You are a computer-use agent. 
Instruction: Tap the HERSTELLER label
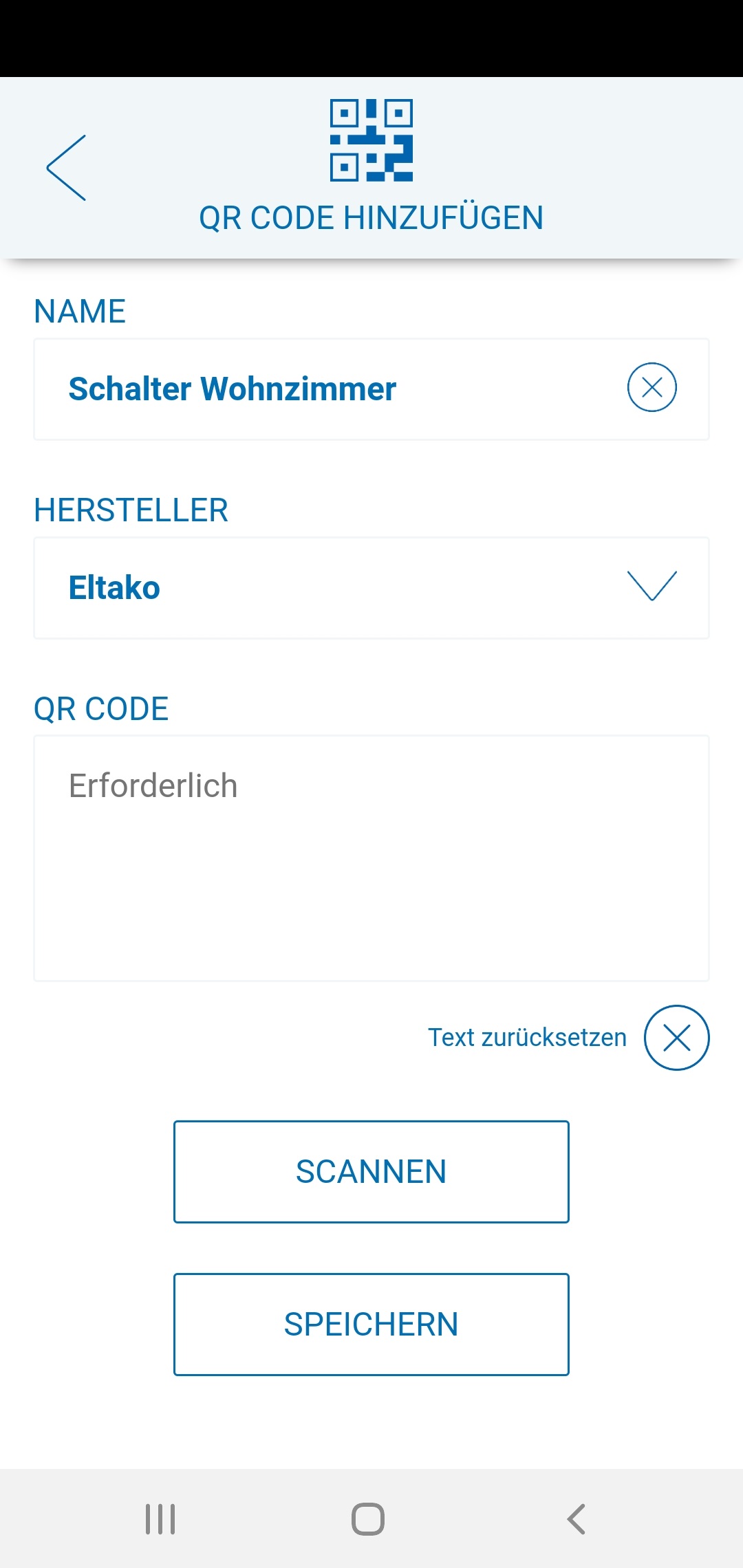131,510
